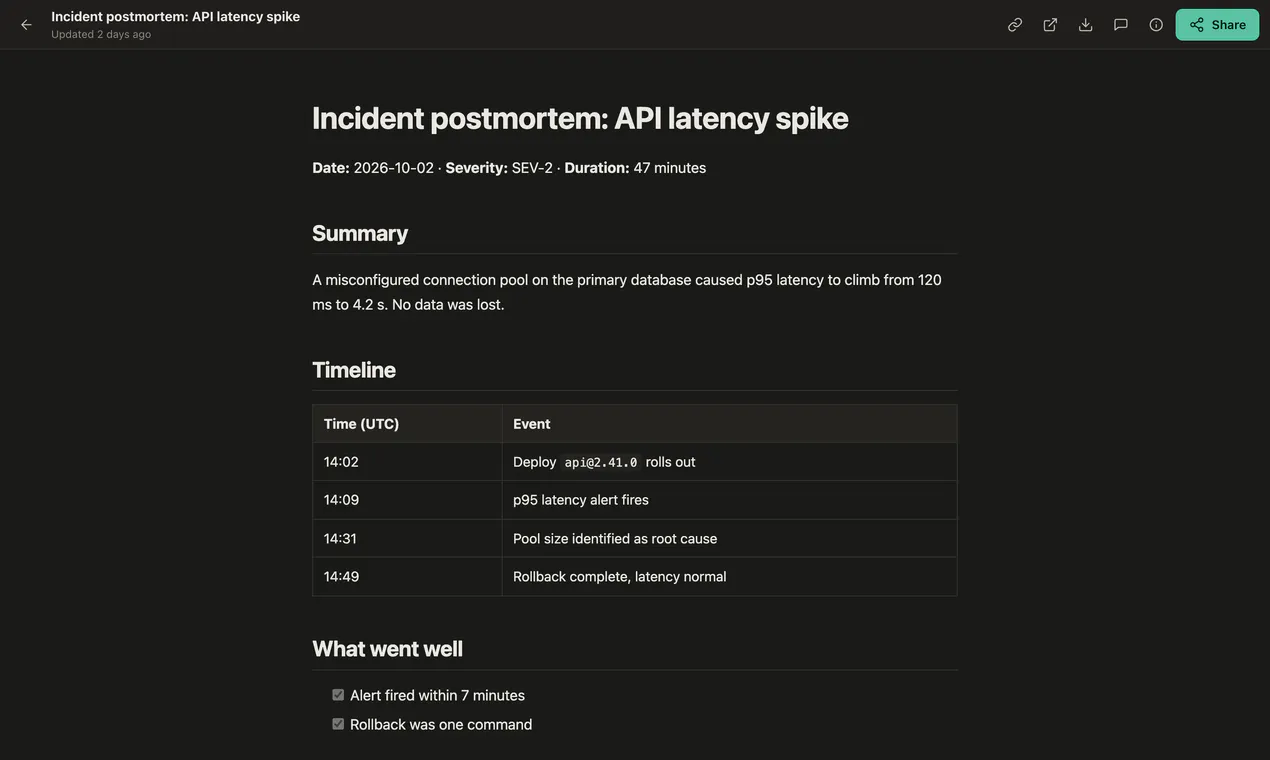Image resolution: width=1270 pixels, height=760 pixels.
Task: Toggle 'Rollback was one command' checkbox
Action: point(338,724)
